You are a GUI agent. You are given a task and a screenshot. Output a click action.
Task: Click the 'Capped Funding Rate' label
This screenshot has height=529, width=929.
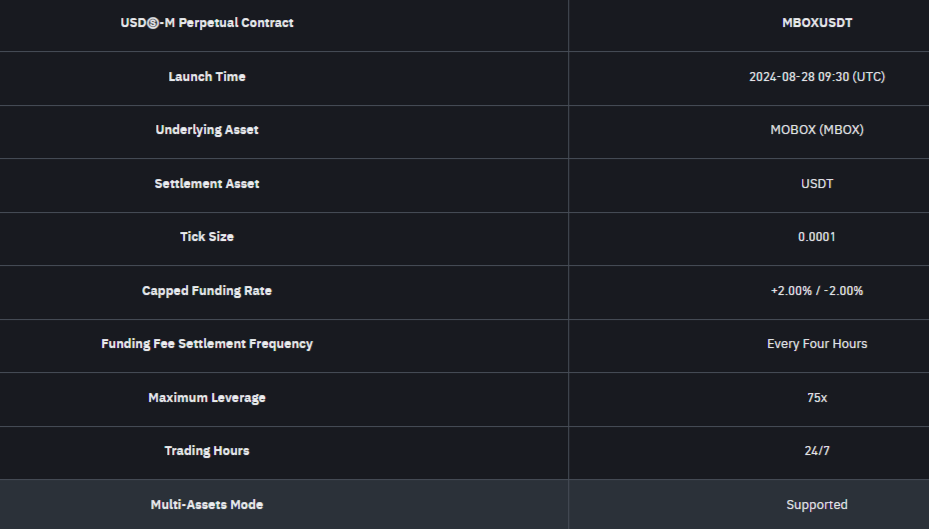pyautogui.click(x=207, y=291)
